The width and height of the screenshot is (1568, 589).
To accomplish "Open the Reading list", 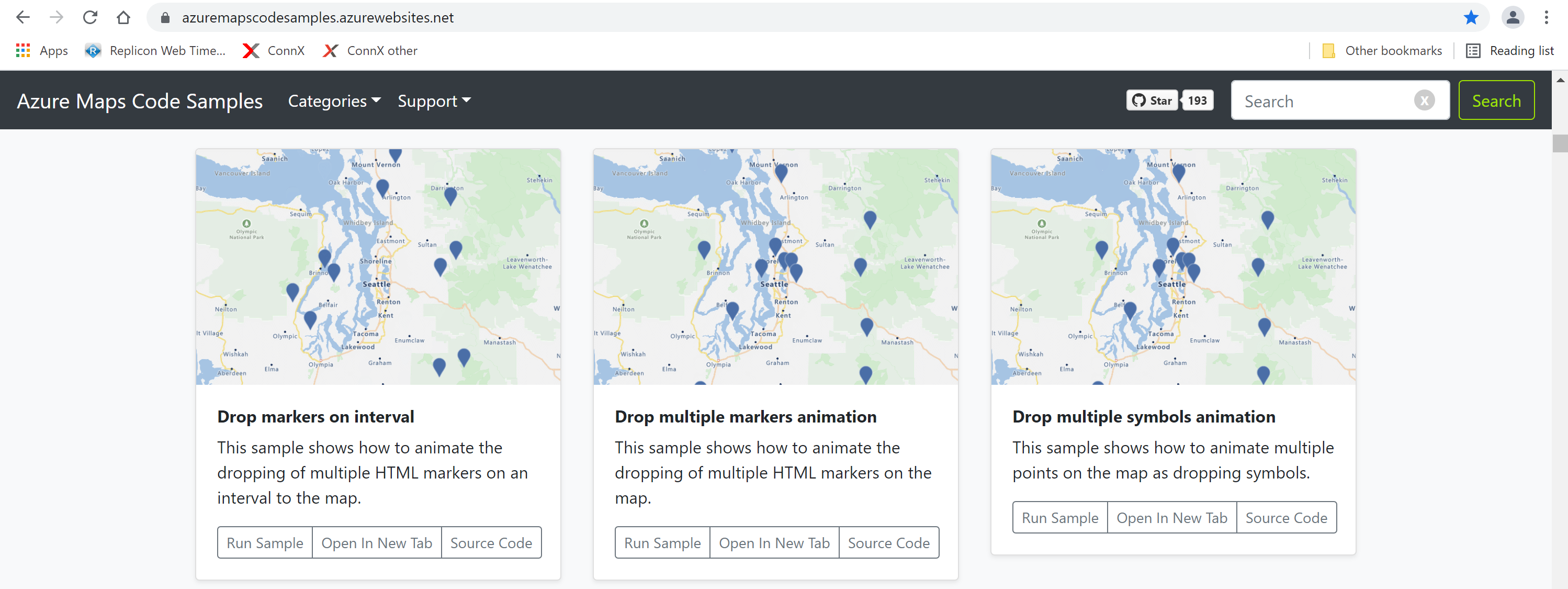I will (x=1509, y=51).
